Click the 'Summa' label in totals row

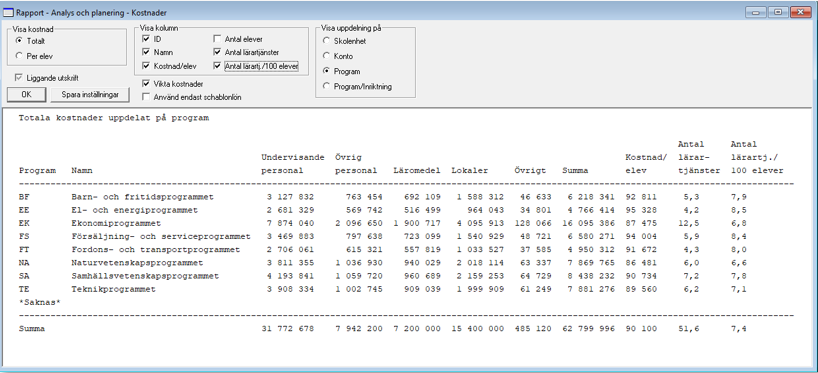point(32,329)
